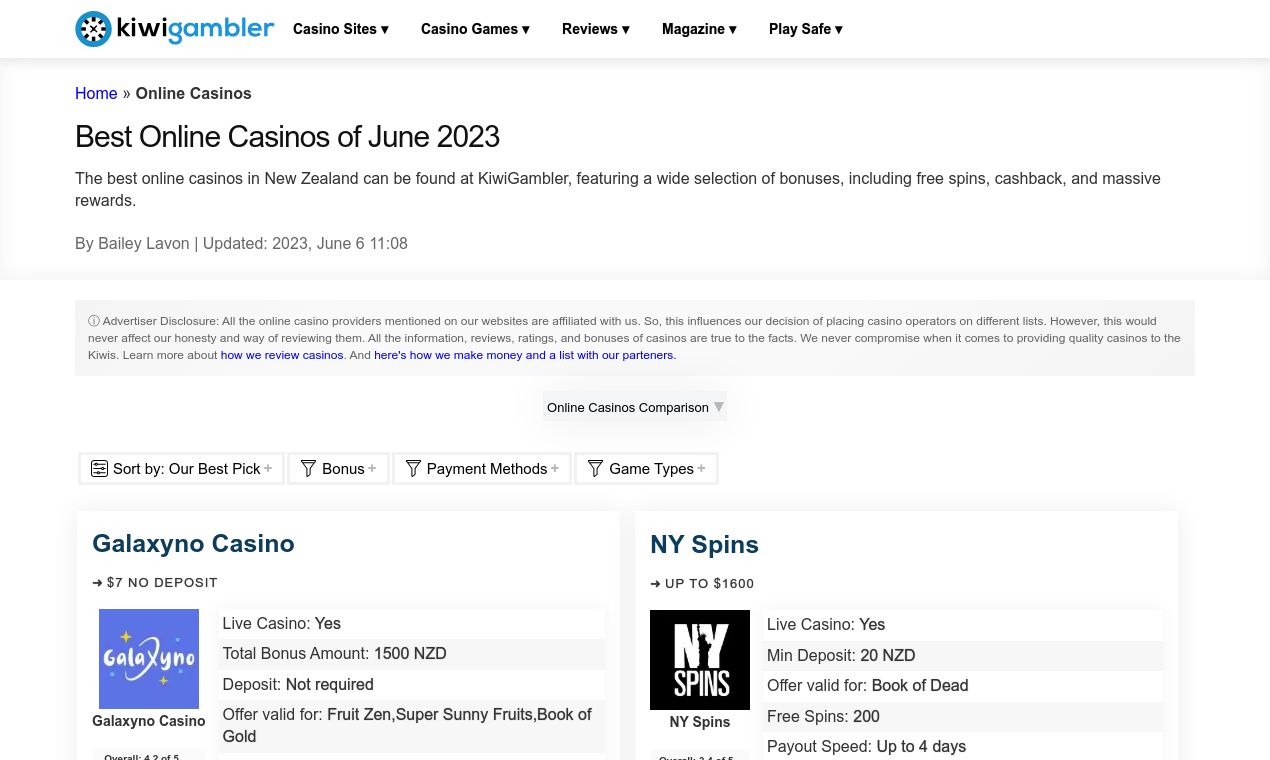This screenshot has height=760, width=1270.
Task: Open NY Spins heading link
Action: (704, 544)
